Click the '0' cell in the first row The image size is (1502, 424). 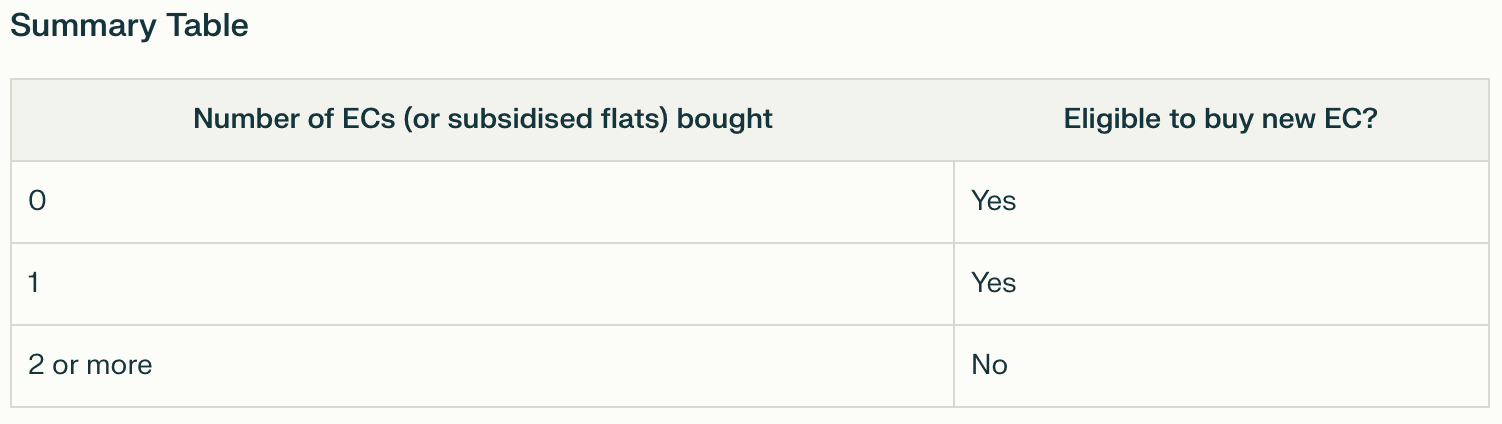[37, 201]
